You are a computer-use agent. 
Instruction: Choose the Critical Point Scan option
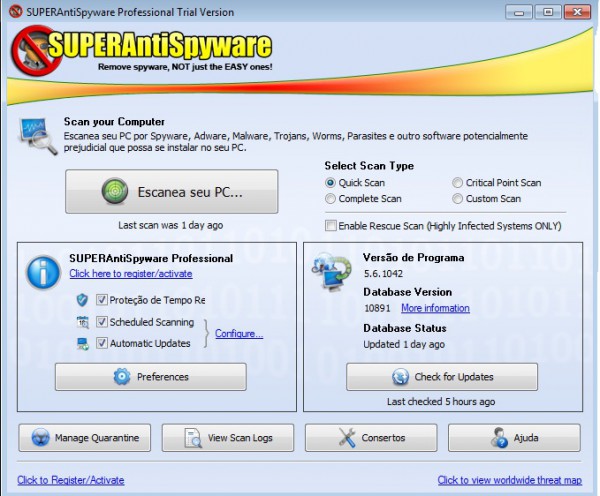(x=457, y=183)
